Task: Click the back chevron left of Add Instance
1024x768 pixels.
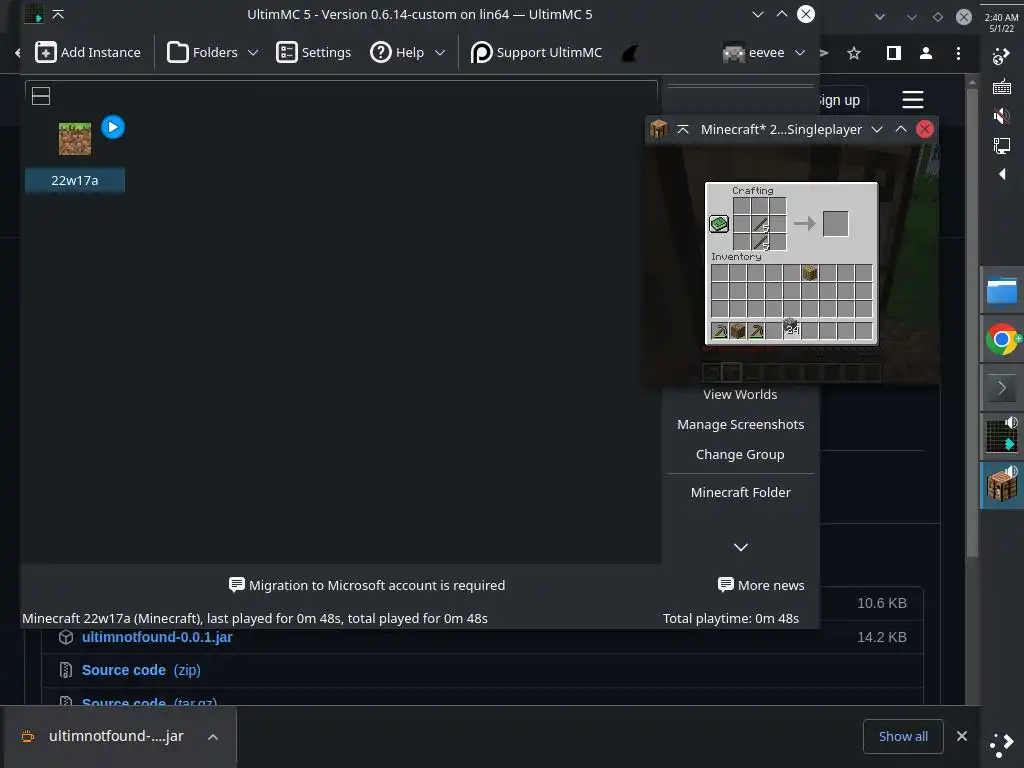Action: 18,52
